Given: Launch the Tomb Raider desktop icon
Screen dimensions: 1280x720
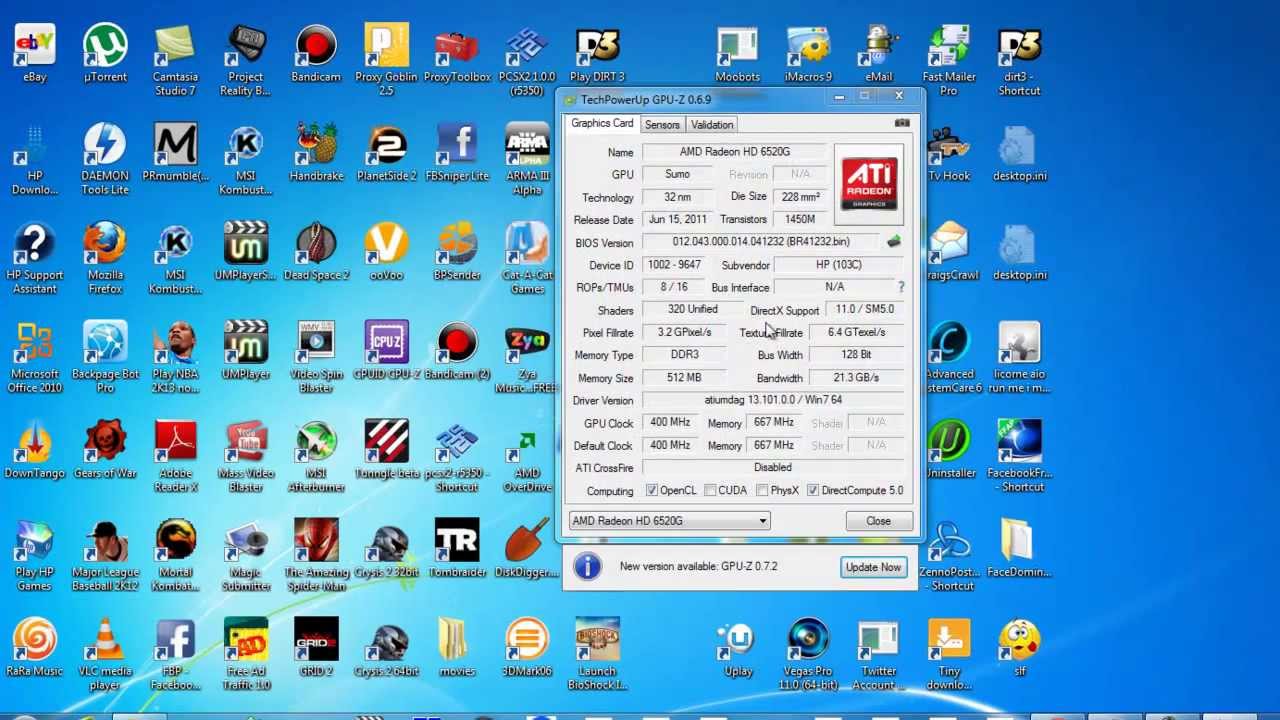Looking at the screenshot, I should [x=457, y=547].
